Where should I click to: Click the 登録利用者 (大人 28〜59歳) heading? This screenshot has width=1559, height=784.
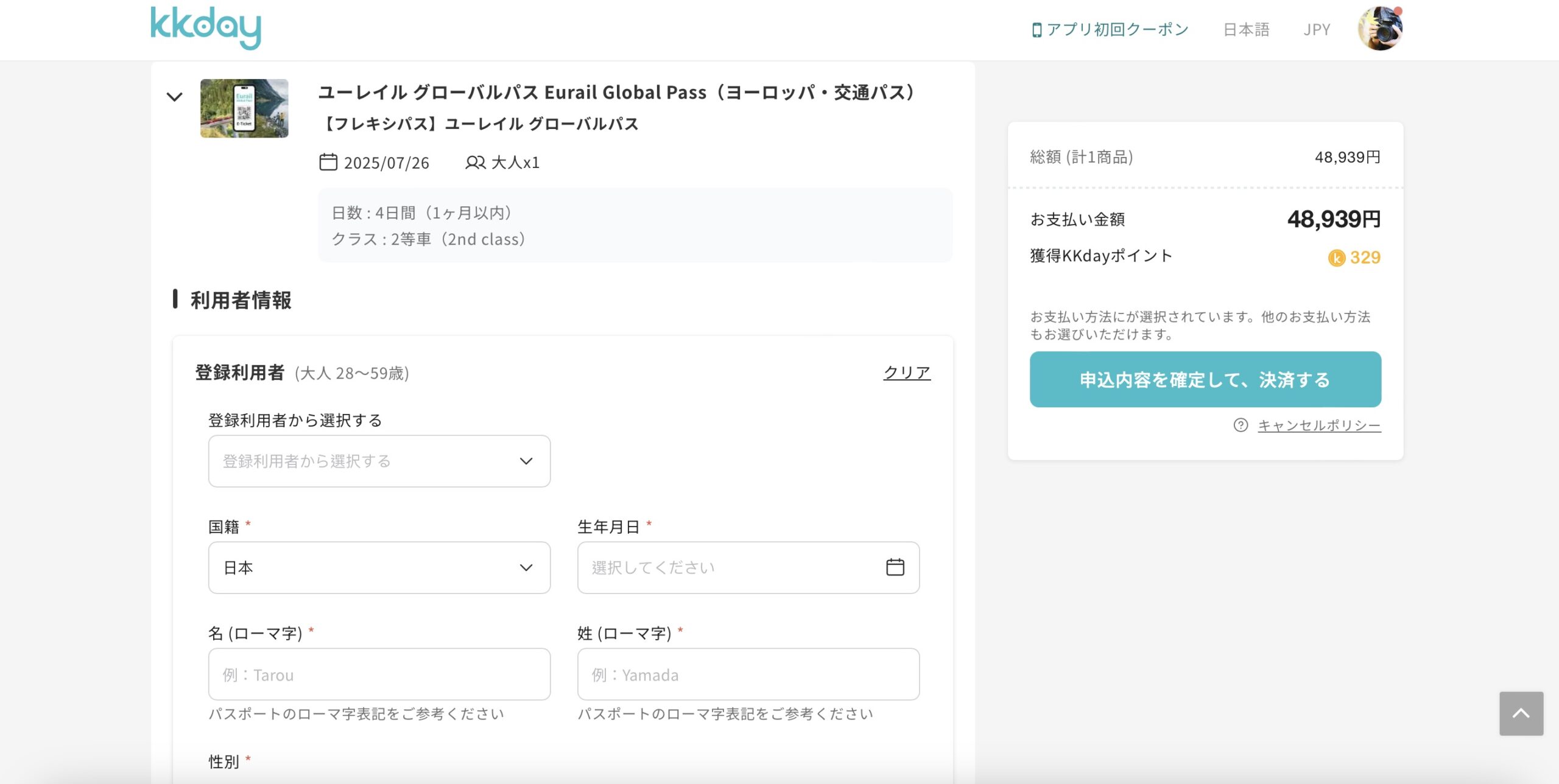(x=302, y=373)
